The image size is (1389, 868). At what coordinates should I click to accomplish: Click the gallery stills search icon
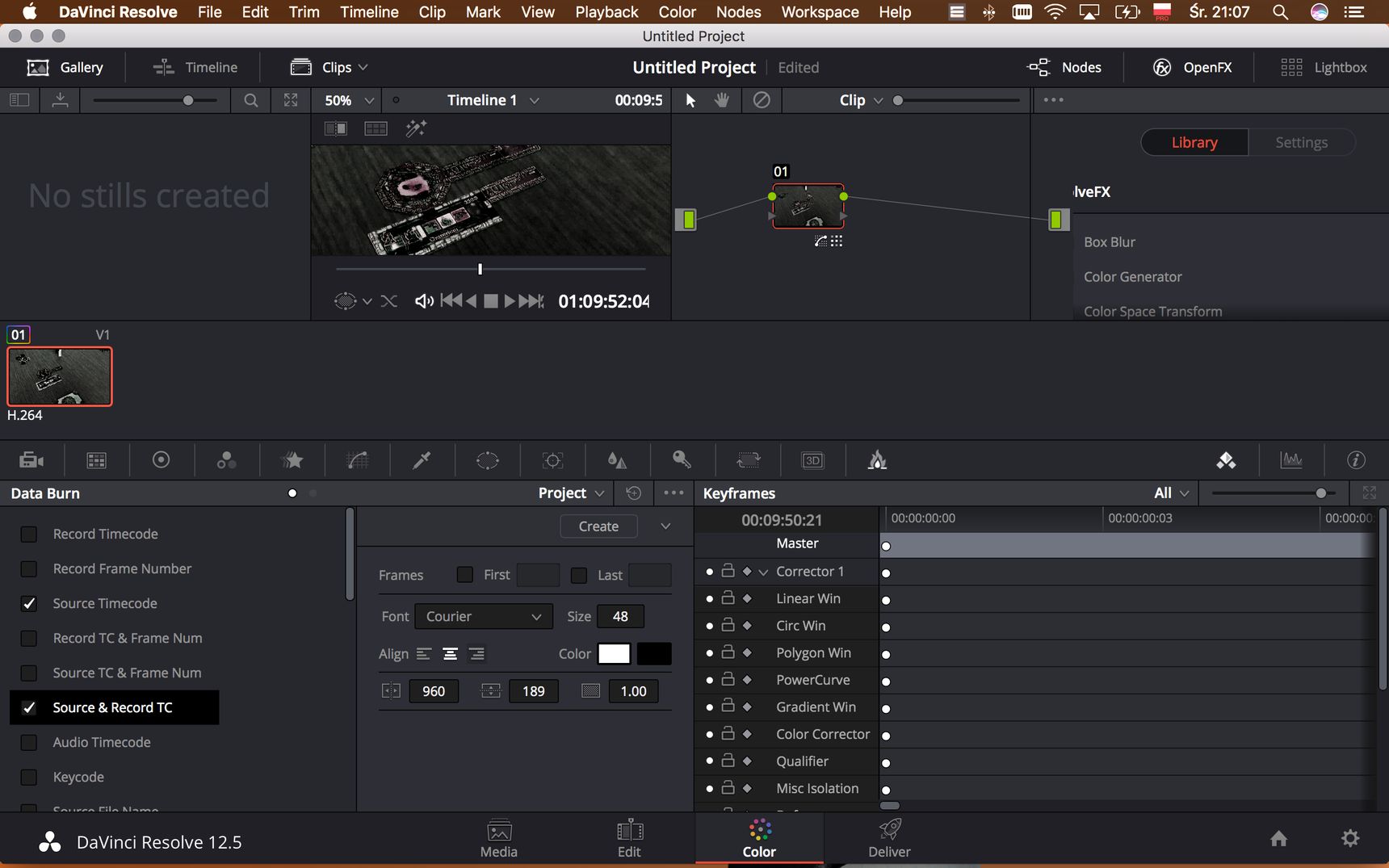pos(251,100)
